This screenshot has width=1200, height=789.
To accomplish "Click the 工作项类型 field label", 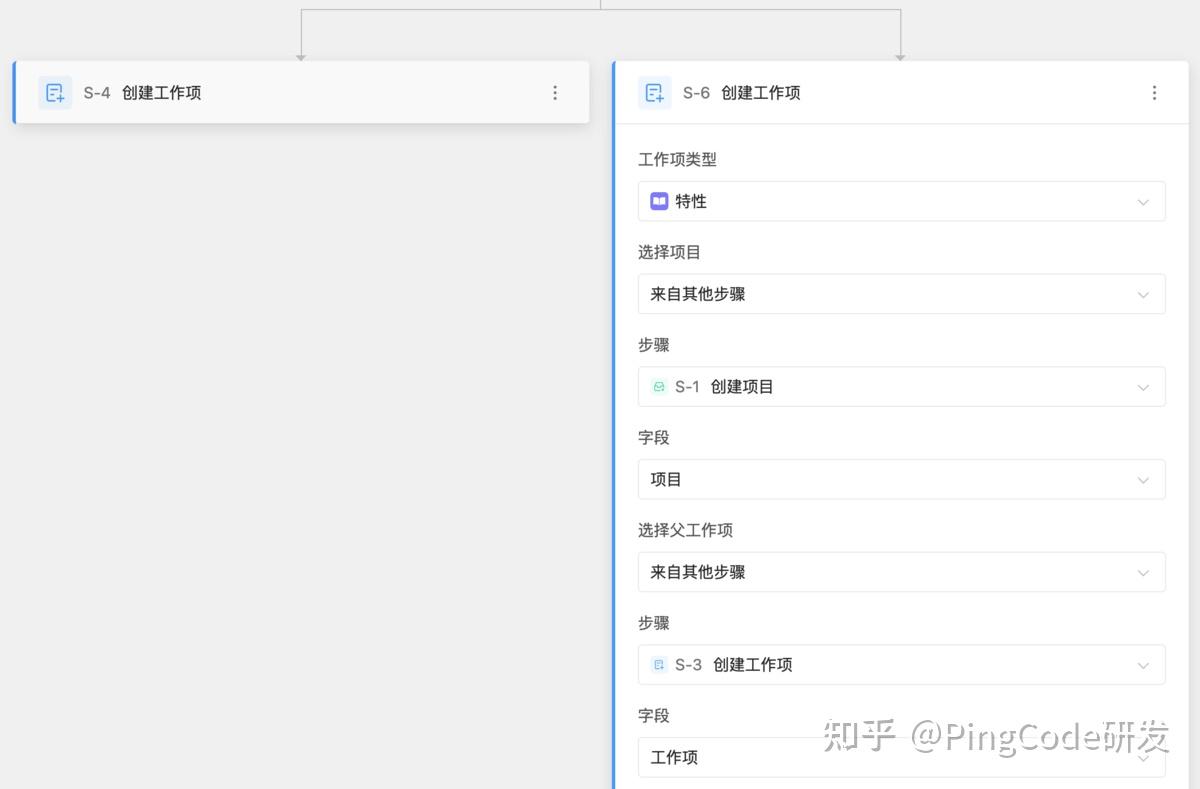I will point(677,159).
